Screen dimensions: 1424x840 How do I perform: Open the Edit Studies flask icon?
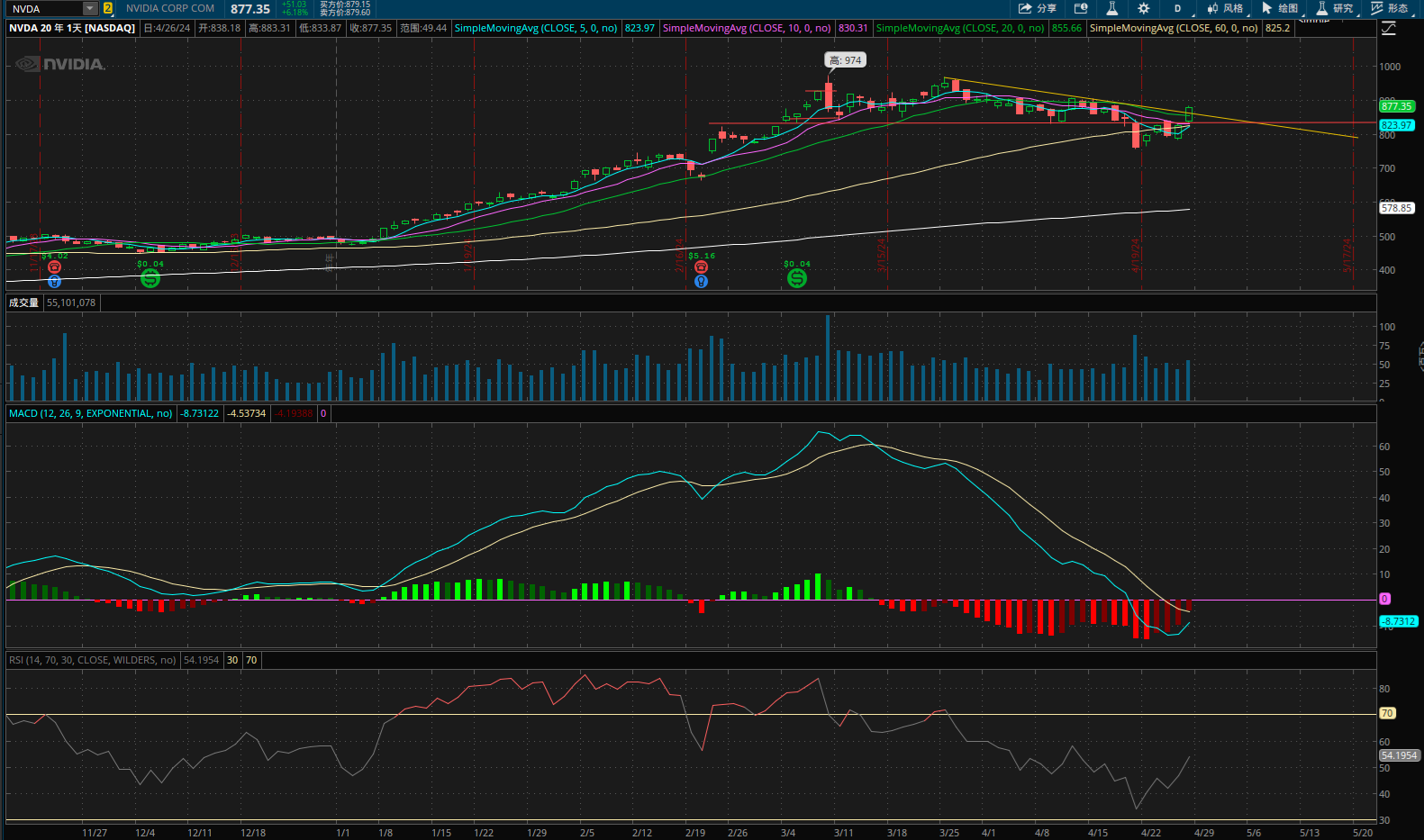pyautogui.click(x=1112, y=8)
